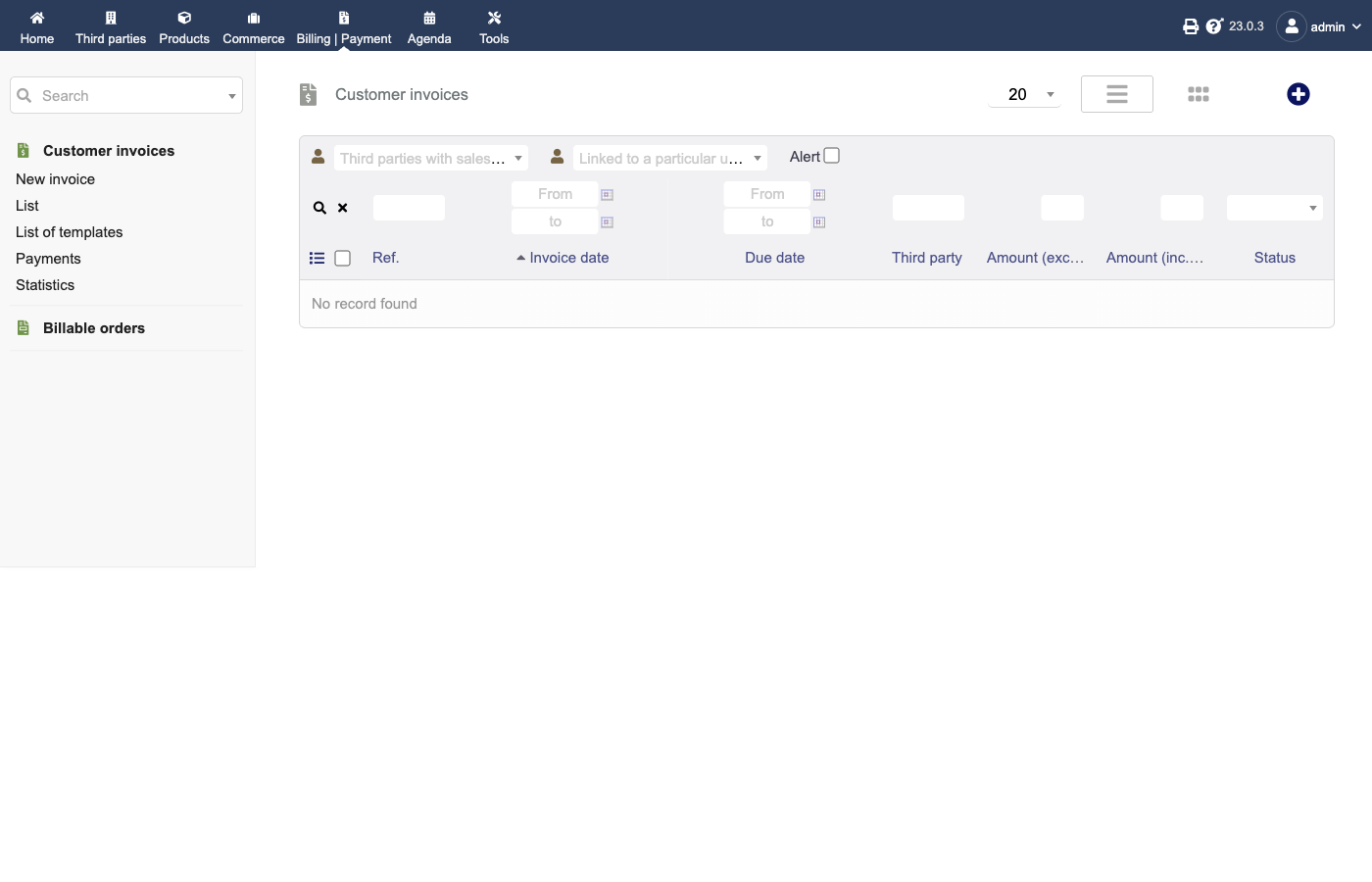
Task: Click the print page icon
Action: 1191,26
